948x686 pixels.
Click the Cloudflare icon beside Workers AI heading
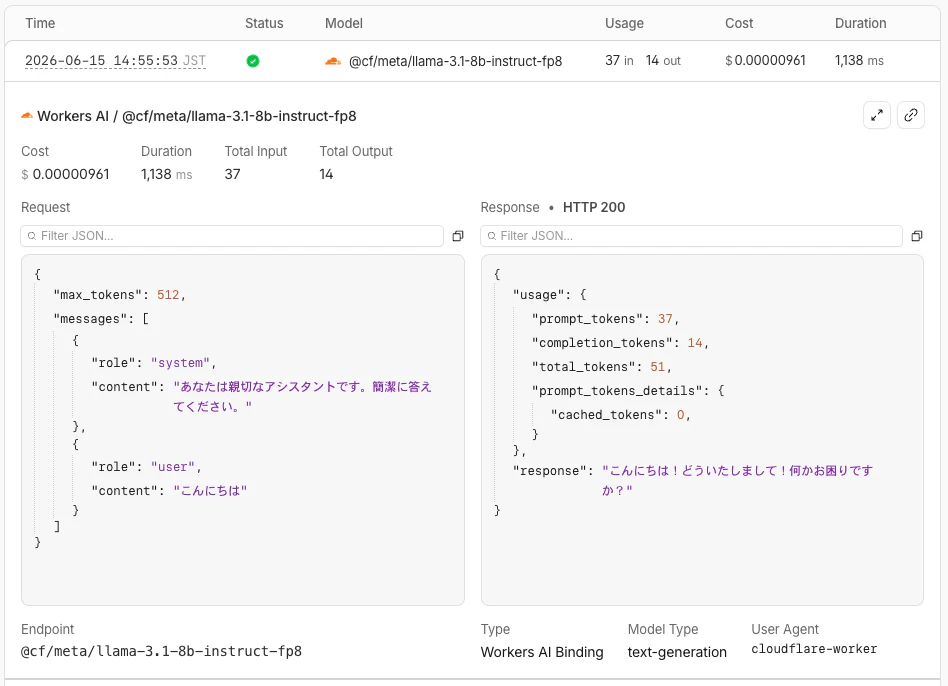tap(27, 115)
